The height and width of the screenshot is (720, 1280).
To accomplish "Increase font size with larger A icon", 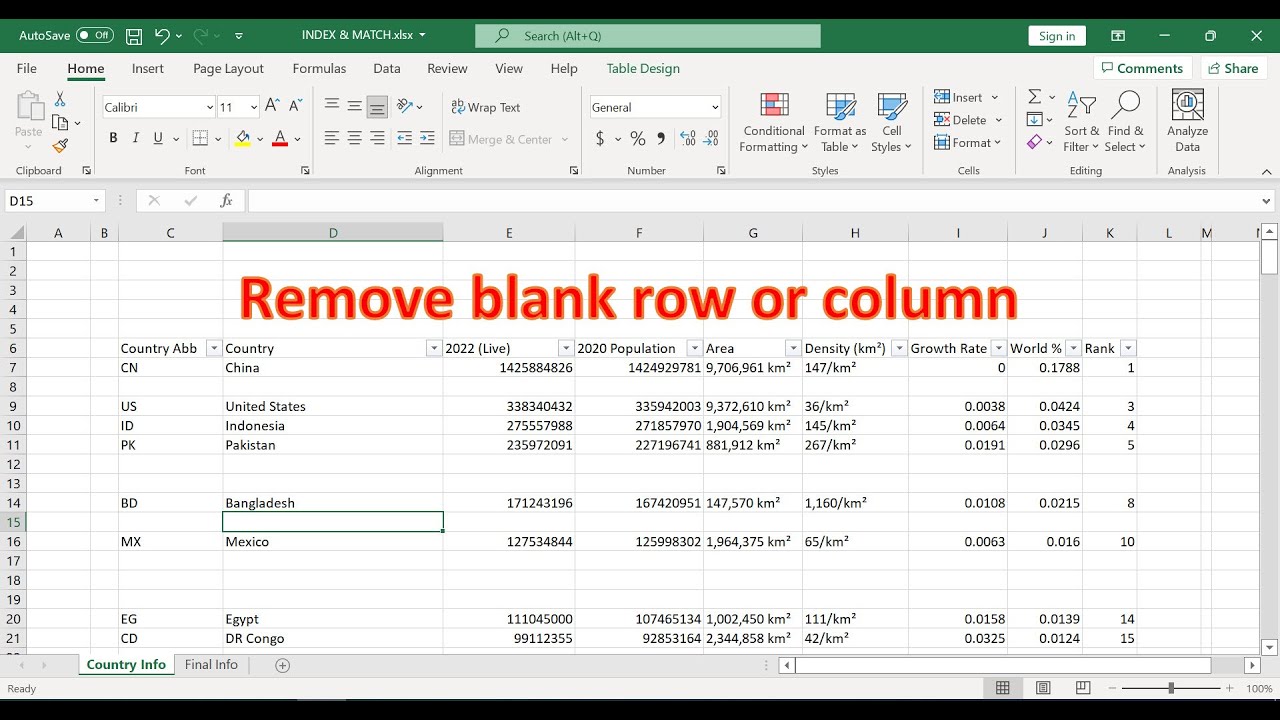I will 273,106.
